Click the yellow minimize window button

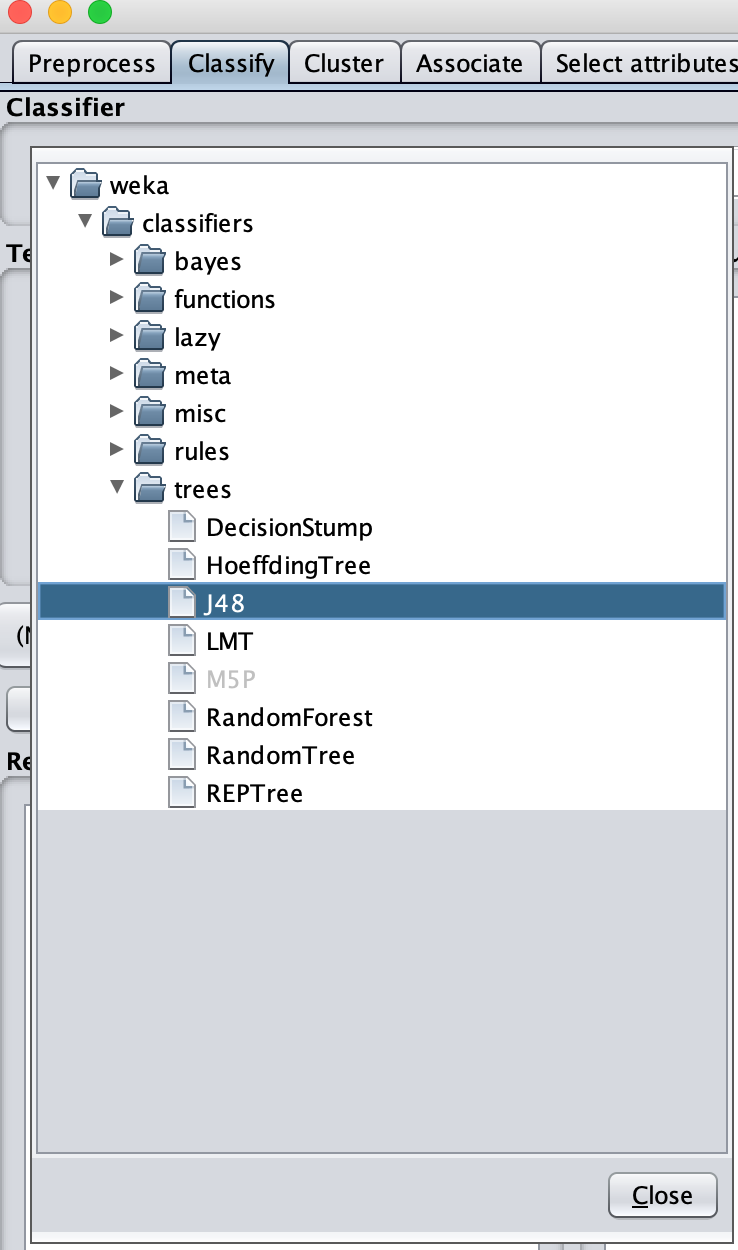[x=59, y=12]
